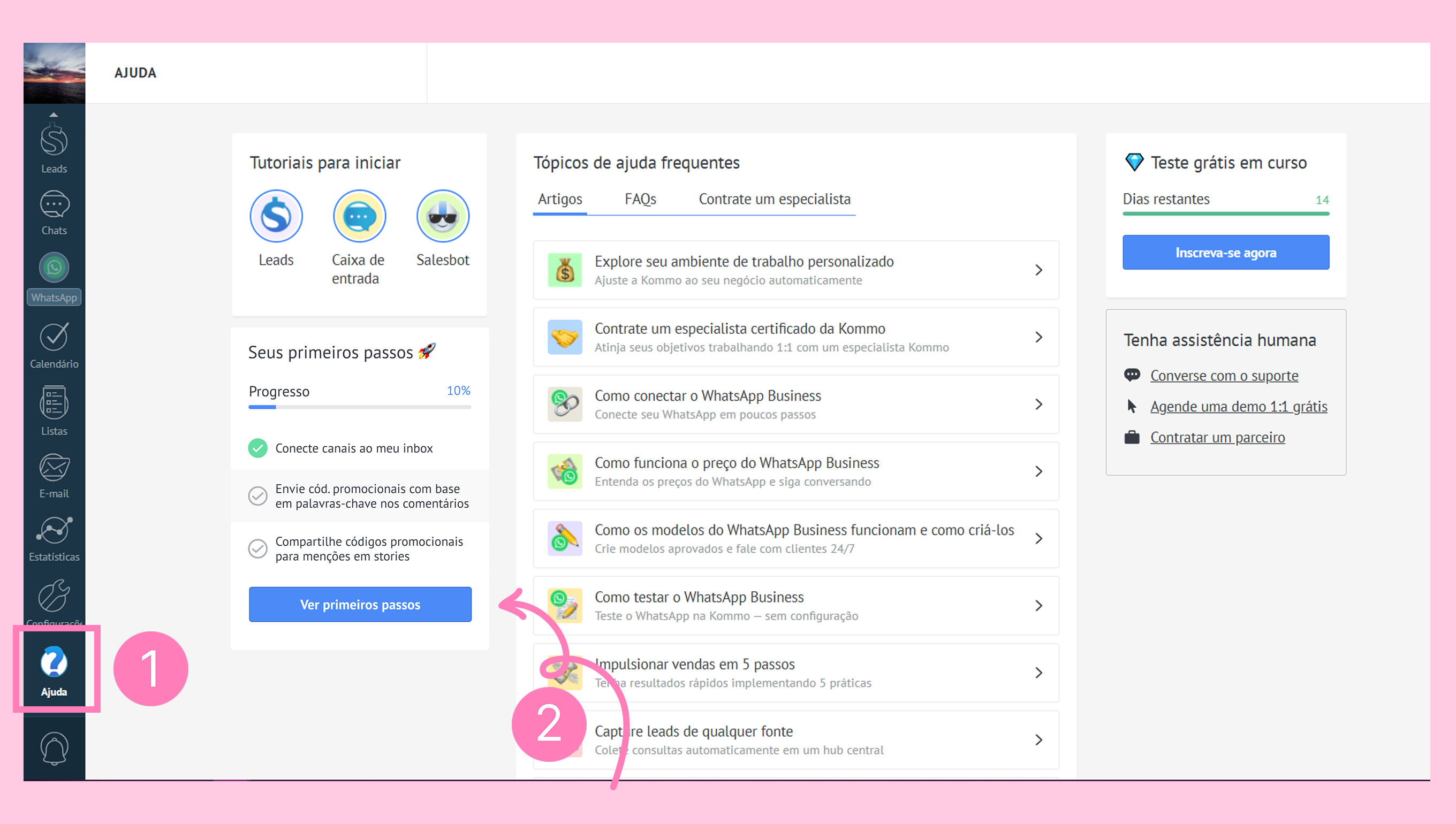Click the 10% progress value
The image size is (1456, 824).
[x=459, y=391]
